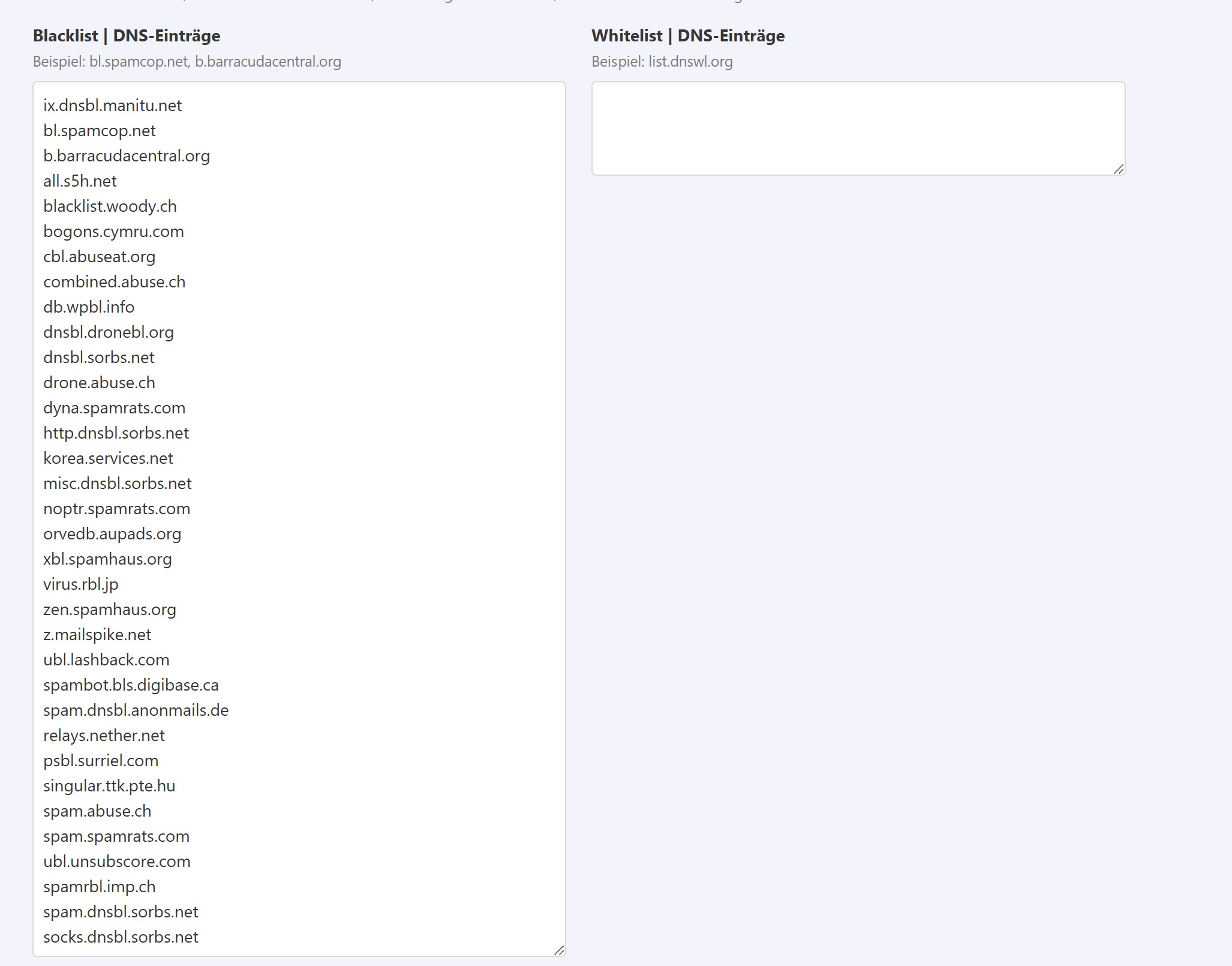This screenshot has width=1232, height=966.
Task: Click the socks.dnsbl.sorbs.net last line
Action: pos(121,937)
